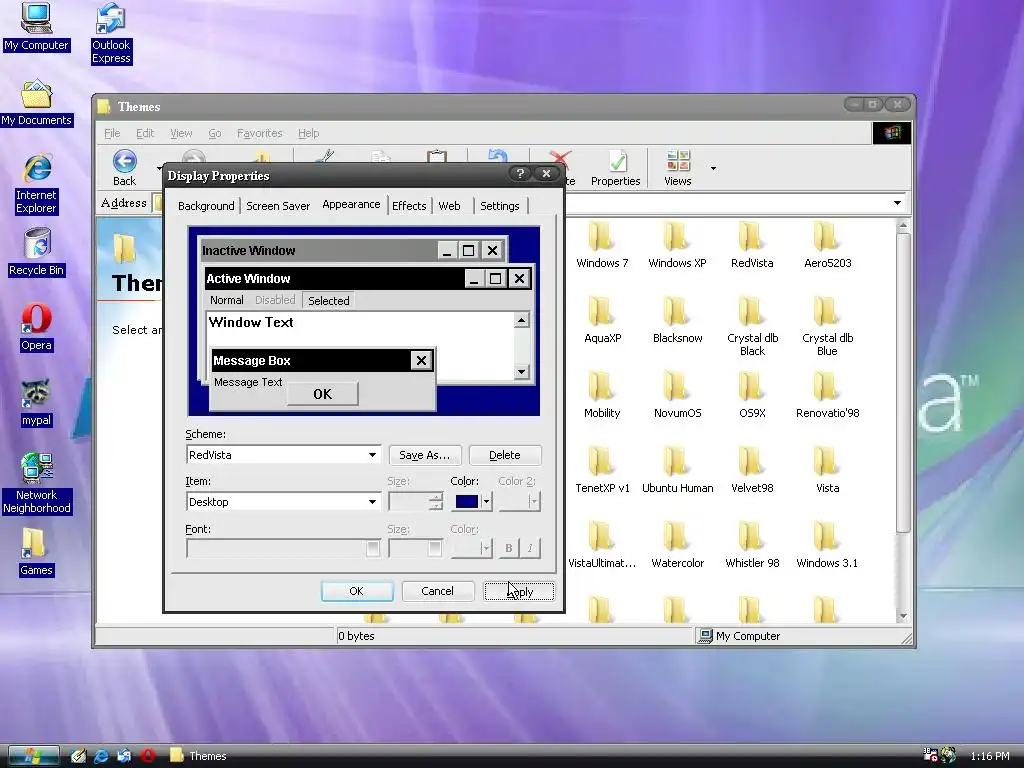The image size is (1024, 768).
Task: Select the Renovatio'98 theme folder
Action: (x=827, y=395)
